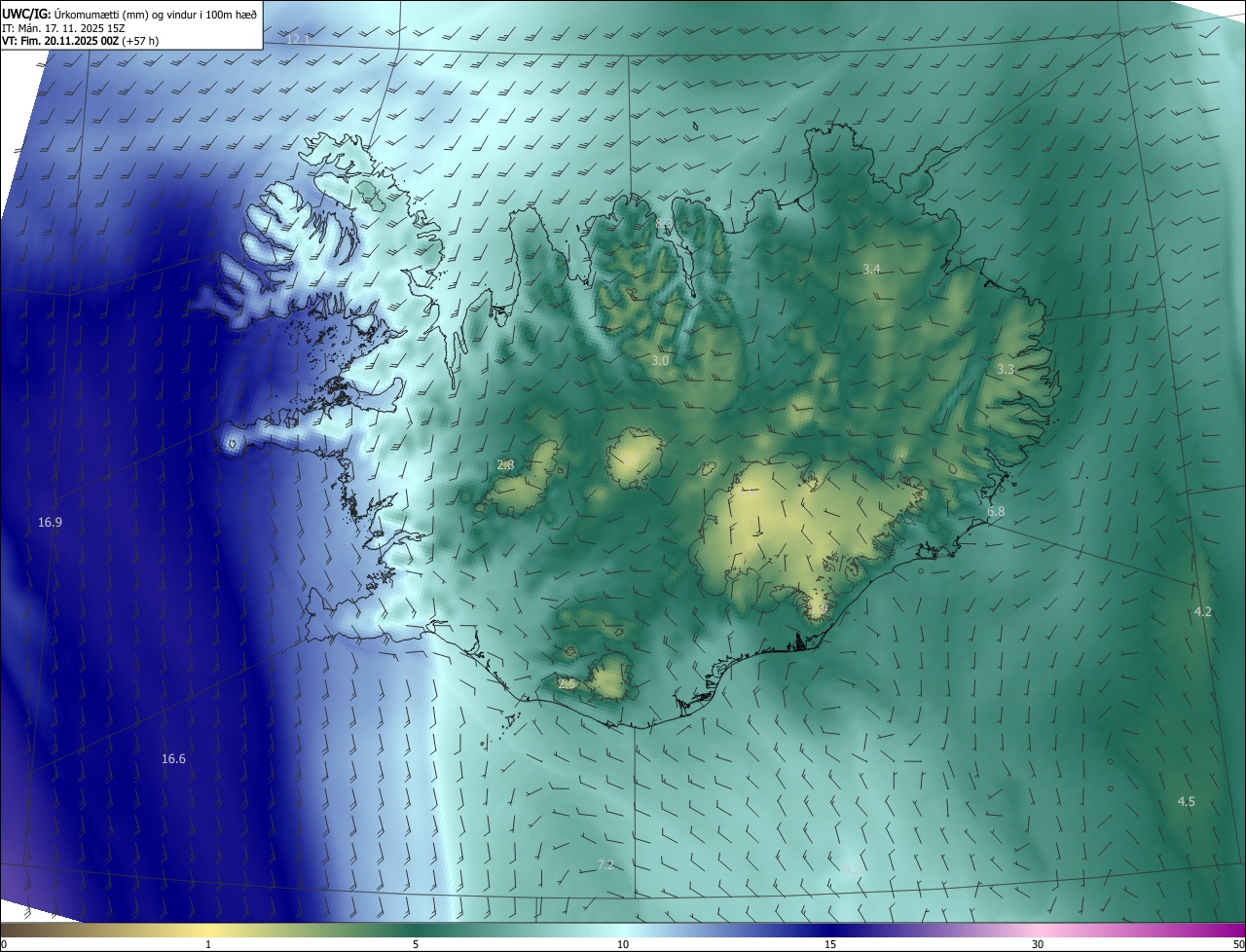Click the faint 9.2 value label
This screenshot has height=952, width=1246.
(x=852, y=869)
